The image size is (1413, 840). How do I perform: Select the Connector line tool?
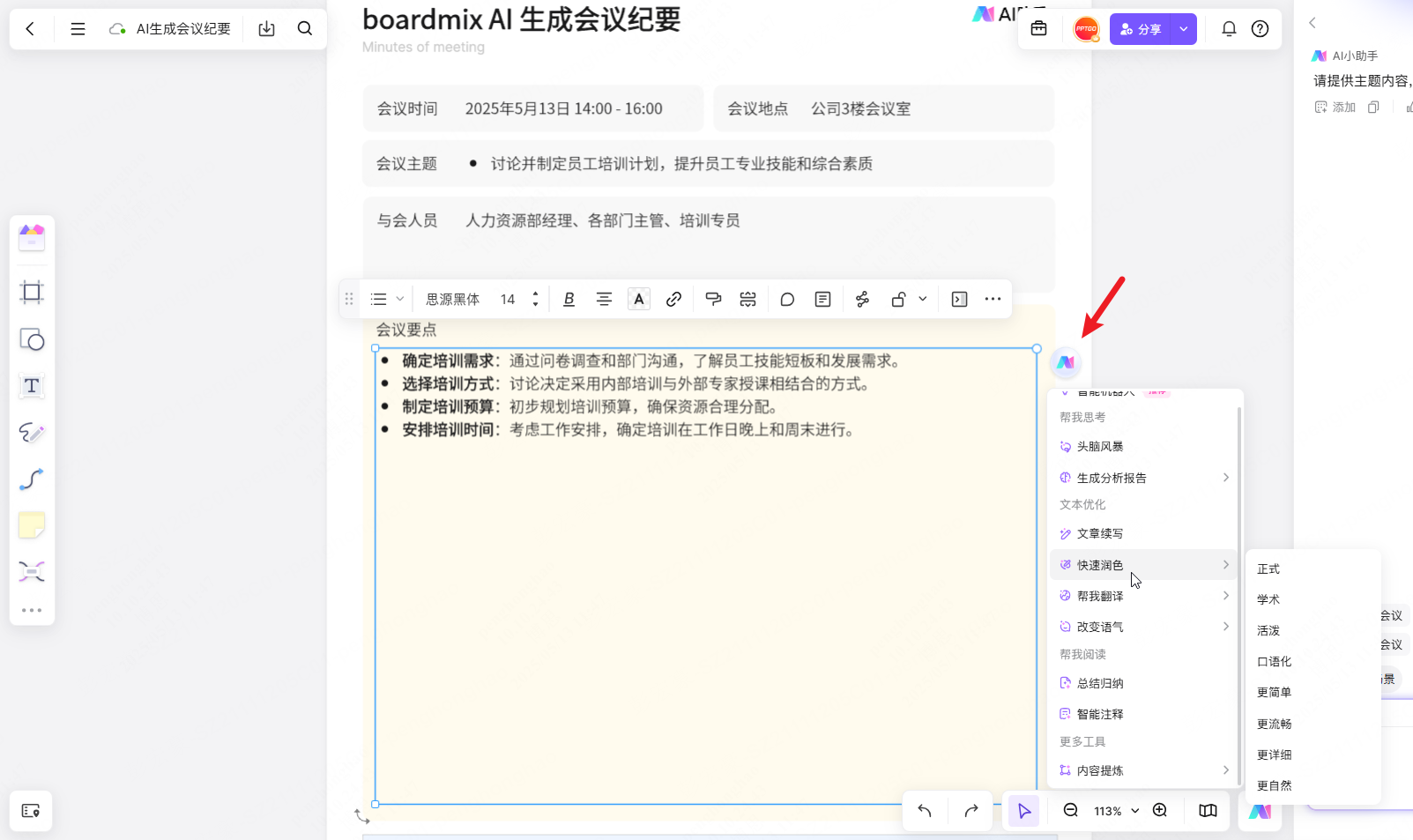click(x=32, y=479)
